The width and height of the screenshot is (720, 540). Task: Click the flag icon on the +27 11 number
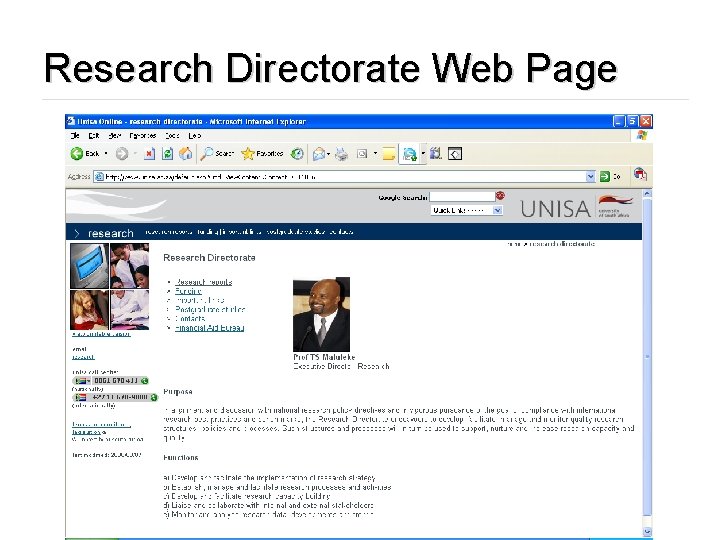[x=81, y=397]
